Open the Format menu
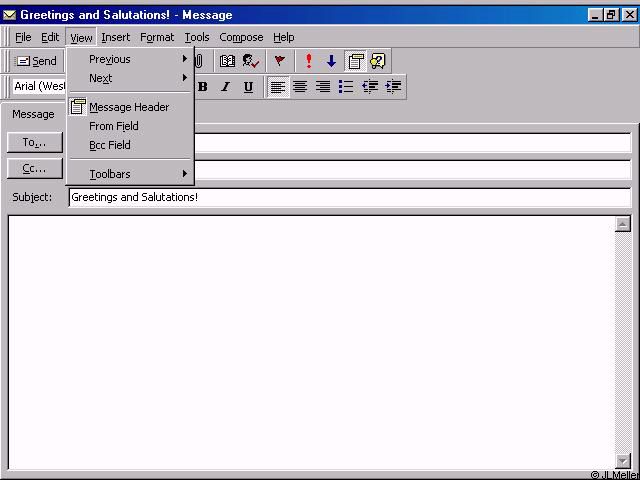Image resolution: width=640 pixels, height=480 pixels. [x=157, y=38]
